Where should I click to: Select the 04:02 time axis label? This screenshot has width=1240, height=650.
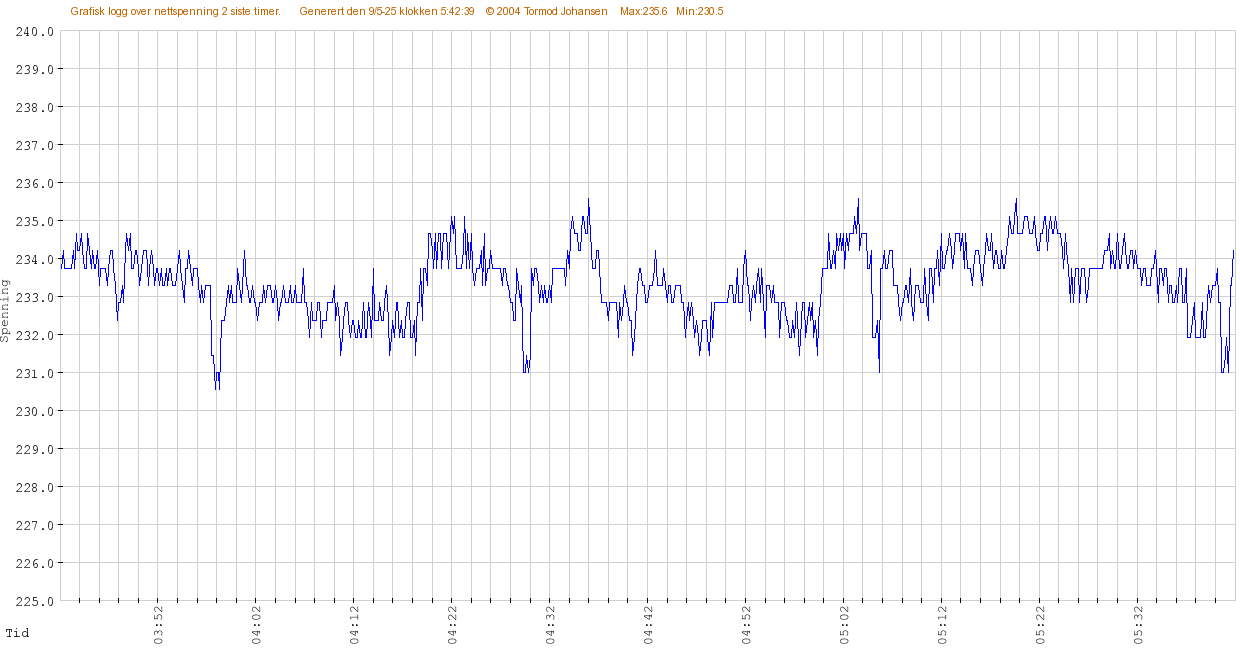click(256, 624)
